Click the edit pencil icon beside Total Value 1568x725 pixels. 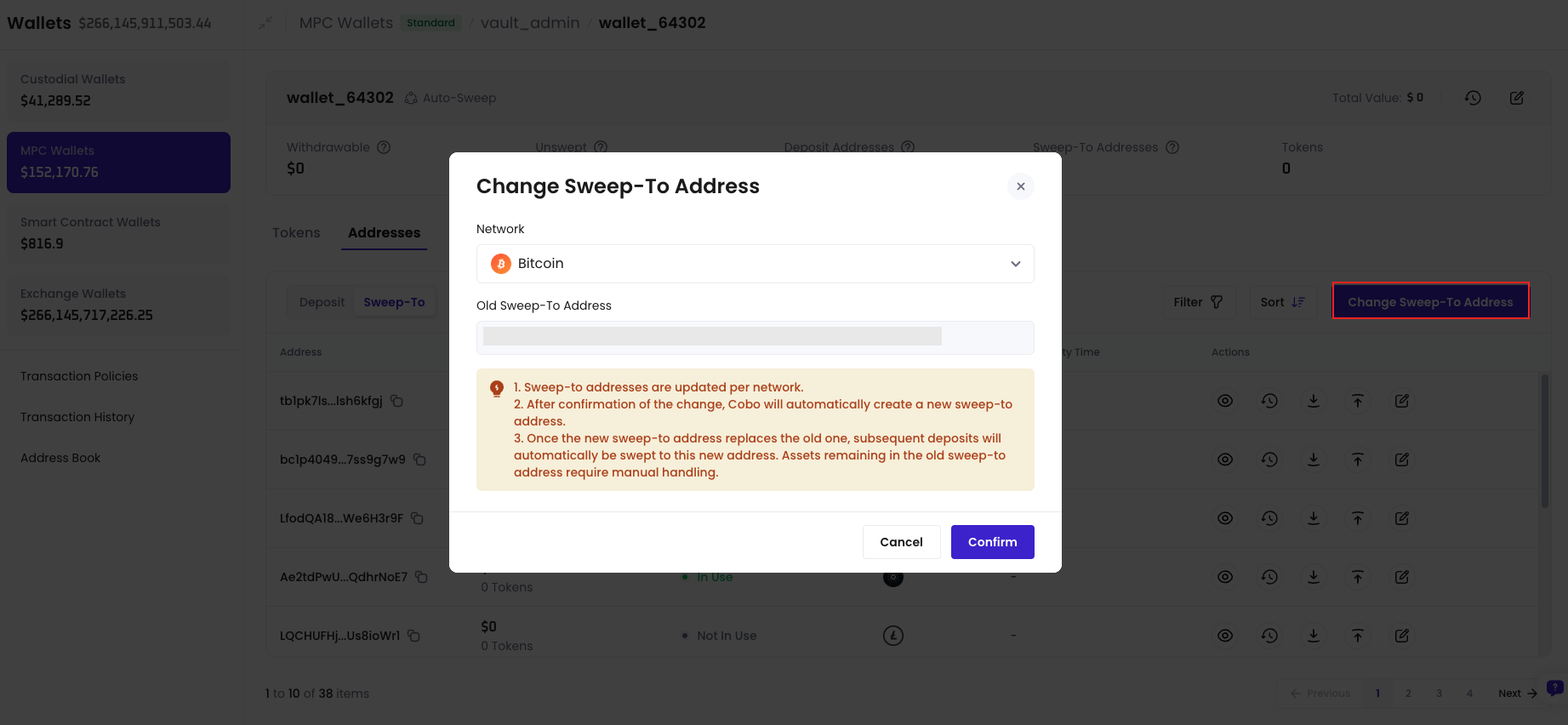tap(1517, 98)
